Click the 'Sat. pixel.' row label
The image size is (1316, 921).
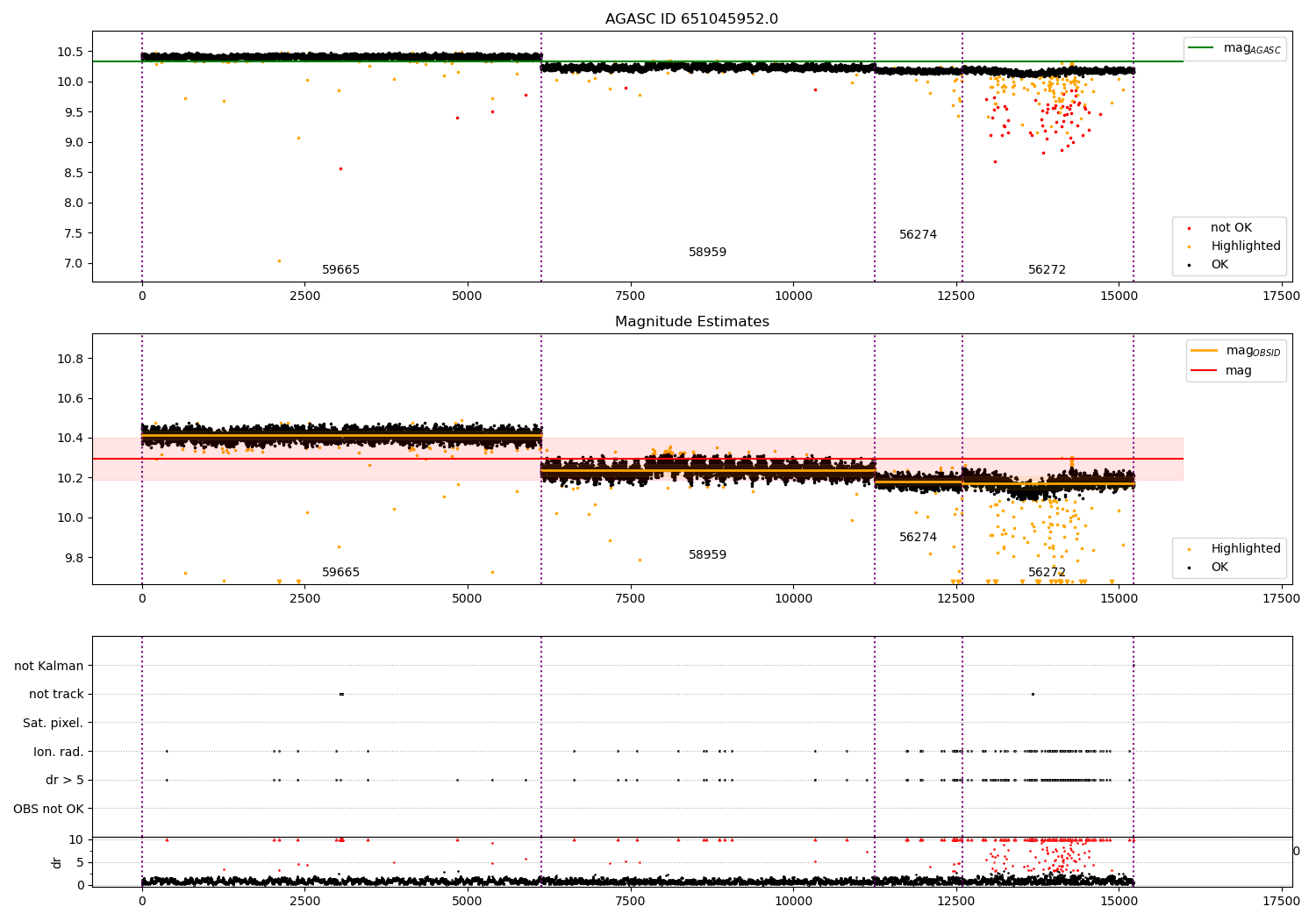(x=54, y=723)
